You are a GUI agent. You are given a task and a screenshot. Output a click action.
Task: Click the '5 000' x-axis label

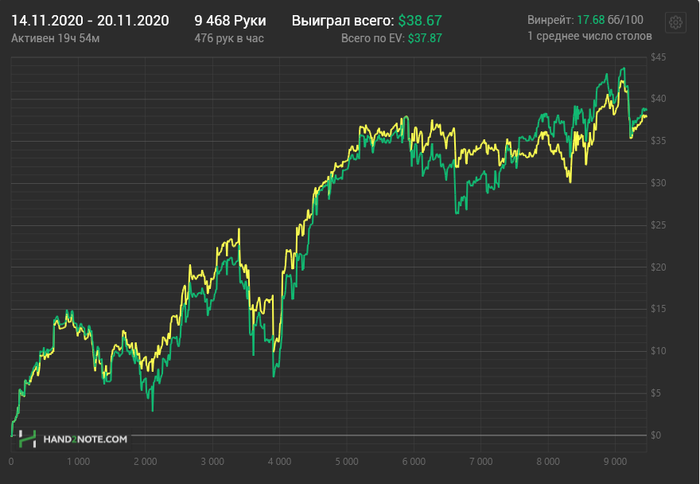click(x=347, y=462)
